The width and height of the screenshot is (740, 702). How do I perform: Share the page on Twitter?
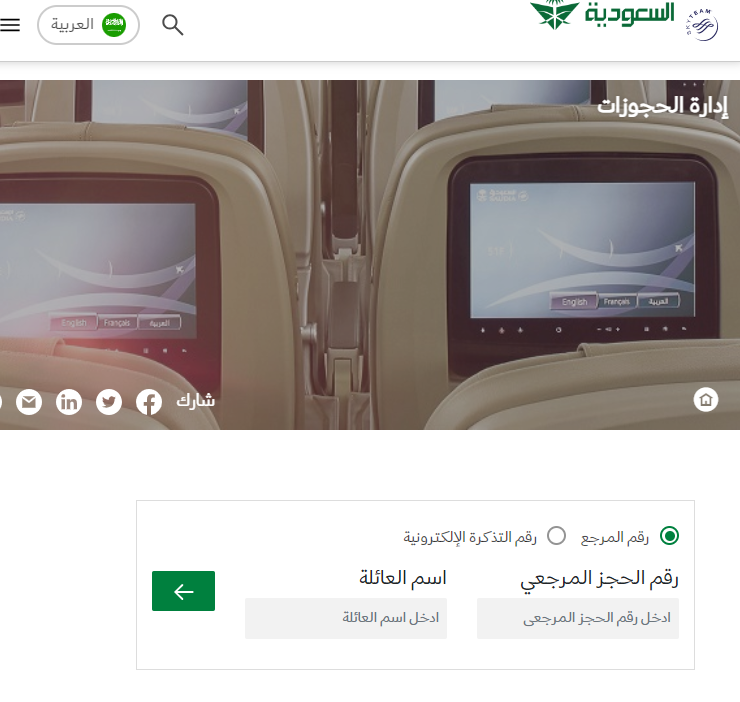pos(109,402)
